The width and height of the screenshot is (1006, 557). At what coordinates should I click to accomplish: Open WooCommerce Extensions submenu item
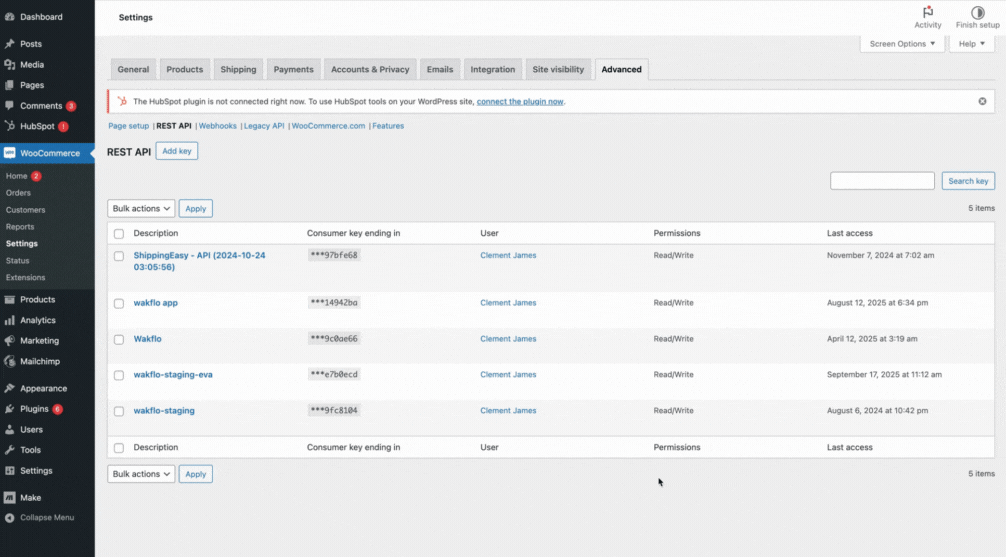pos(26,278)
